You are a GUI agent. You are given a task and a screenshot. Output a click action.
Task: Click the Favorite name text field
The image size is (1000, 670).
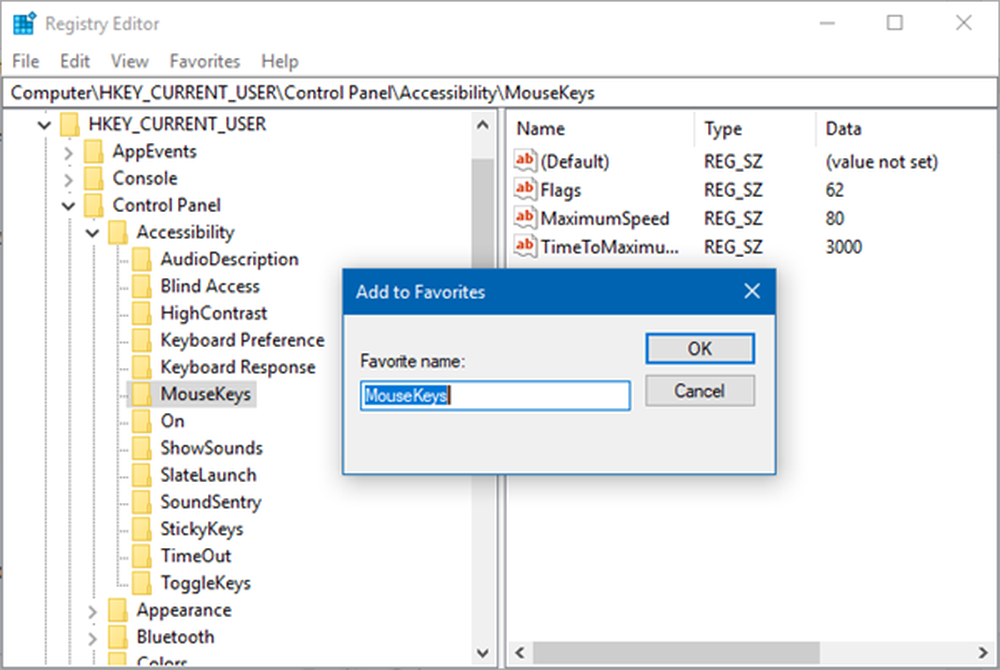coord(495,395)
